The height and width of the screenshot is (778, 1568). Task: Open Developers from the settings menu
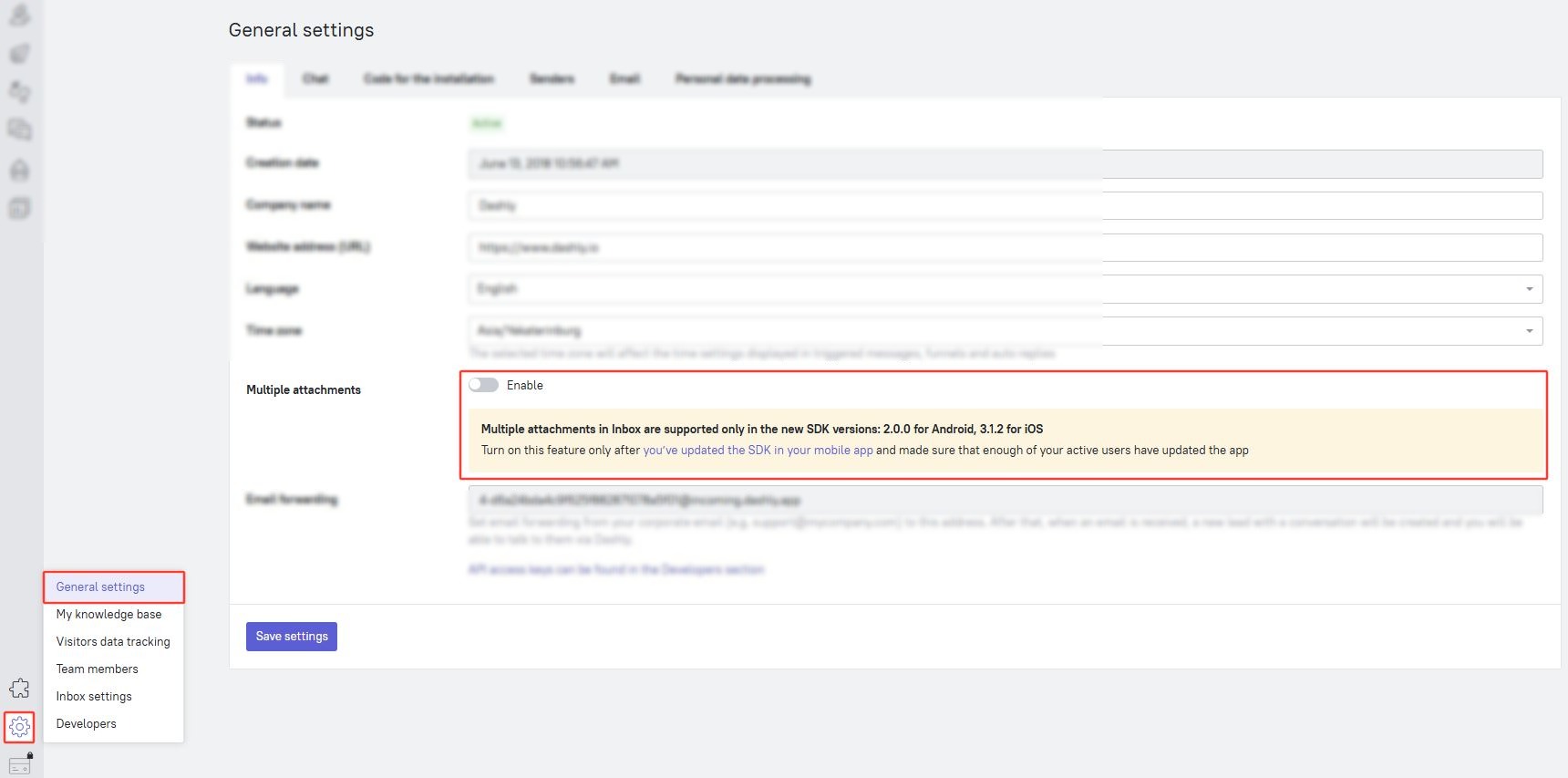point(86,724)
